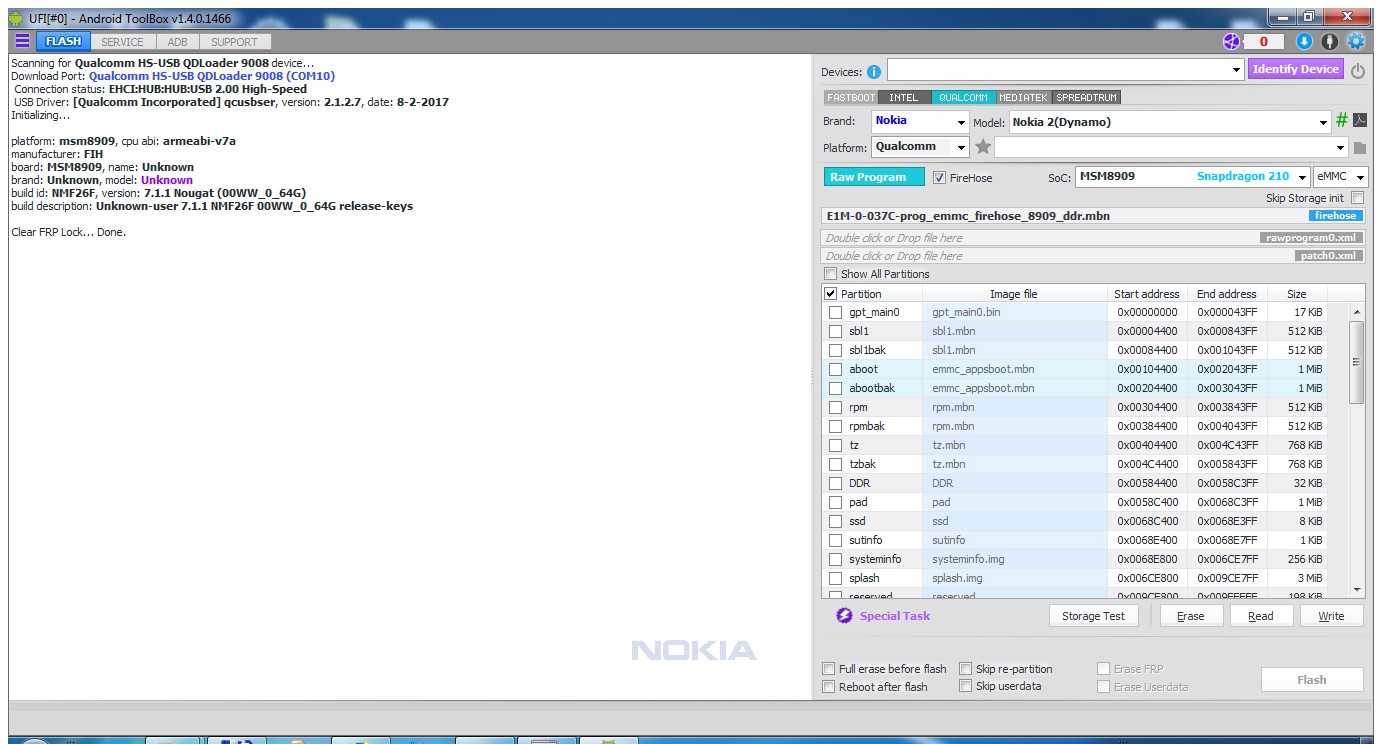Viewport: 1382px width, 744px height.
Task: Open the Model dropdown Nokia 2(Dynamo)
Action: tap(1324, 122)
